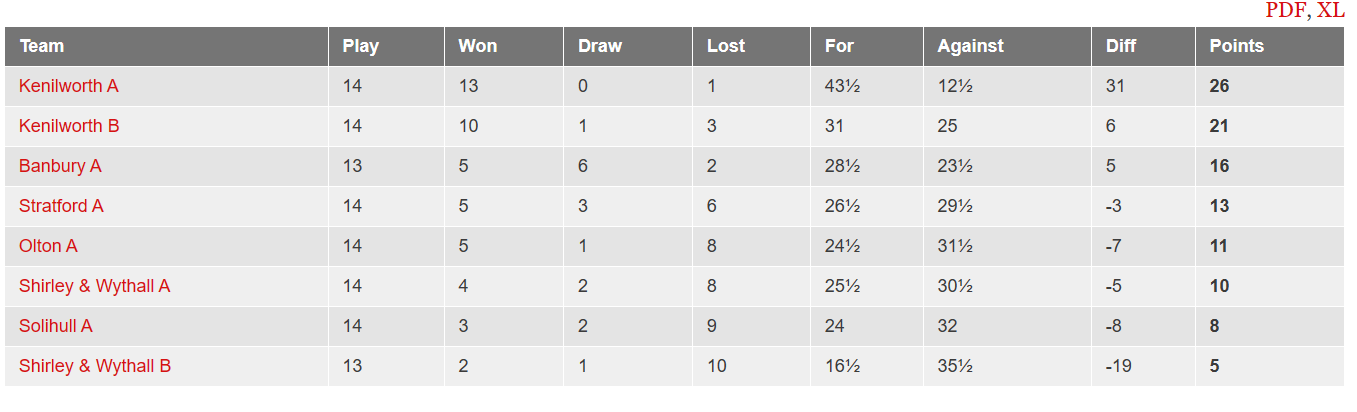Open Solihull A team link
Image resolution: width=1357 pixels, height=412 pixels.
(56, 326)
